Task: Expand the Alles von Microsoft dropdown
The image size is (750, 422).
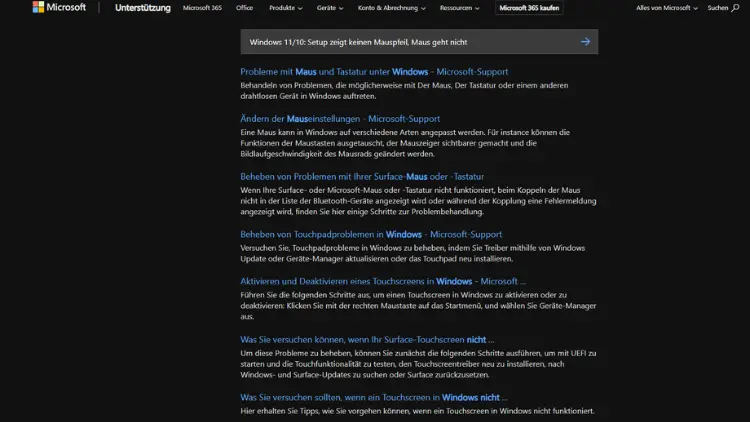Action: [x=666, y=8]
